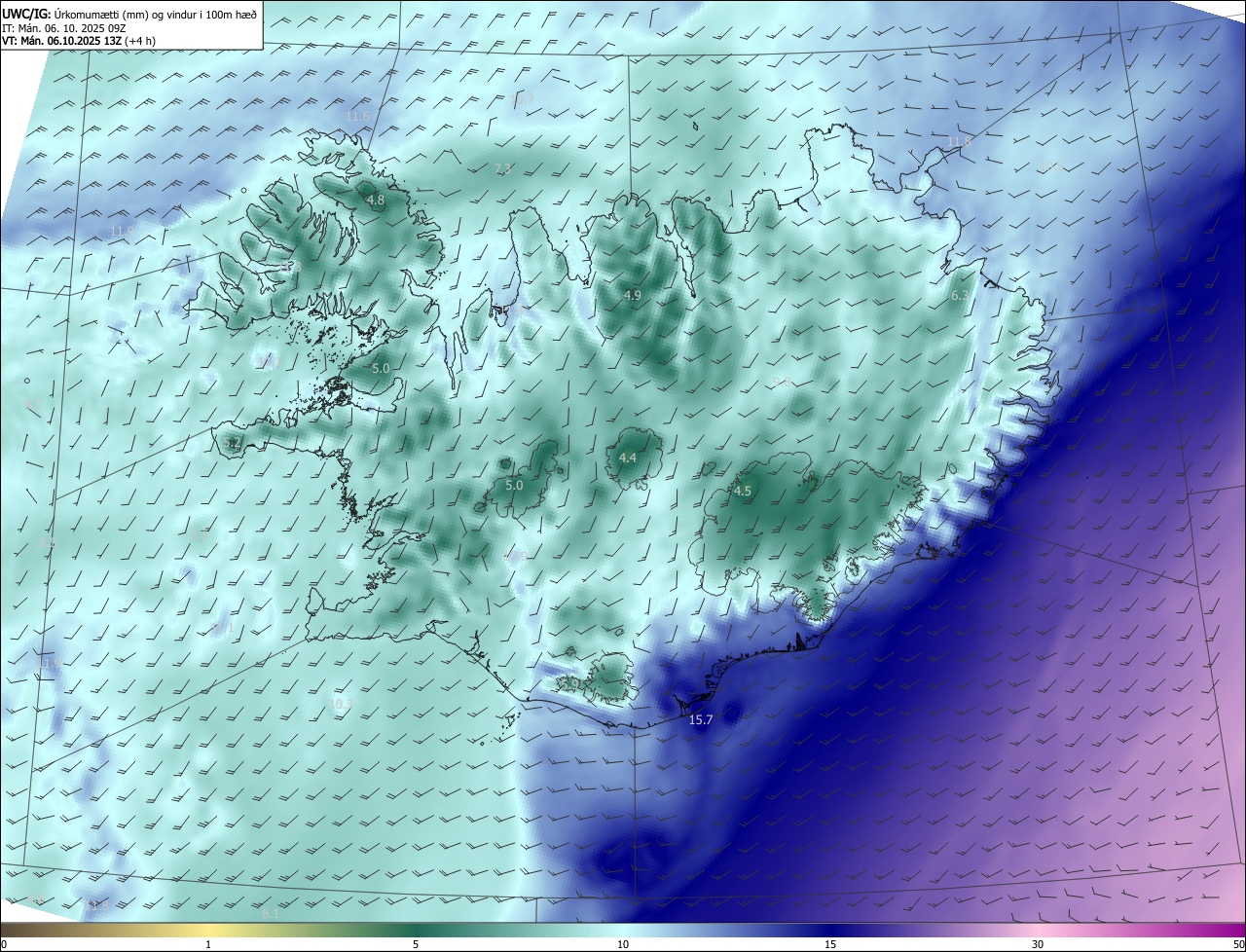Click the 11.6 value north of the Westfjords
This screenshot has width=1246, height=952.
point(358,116)
